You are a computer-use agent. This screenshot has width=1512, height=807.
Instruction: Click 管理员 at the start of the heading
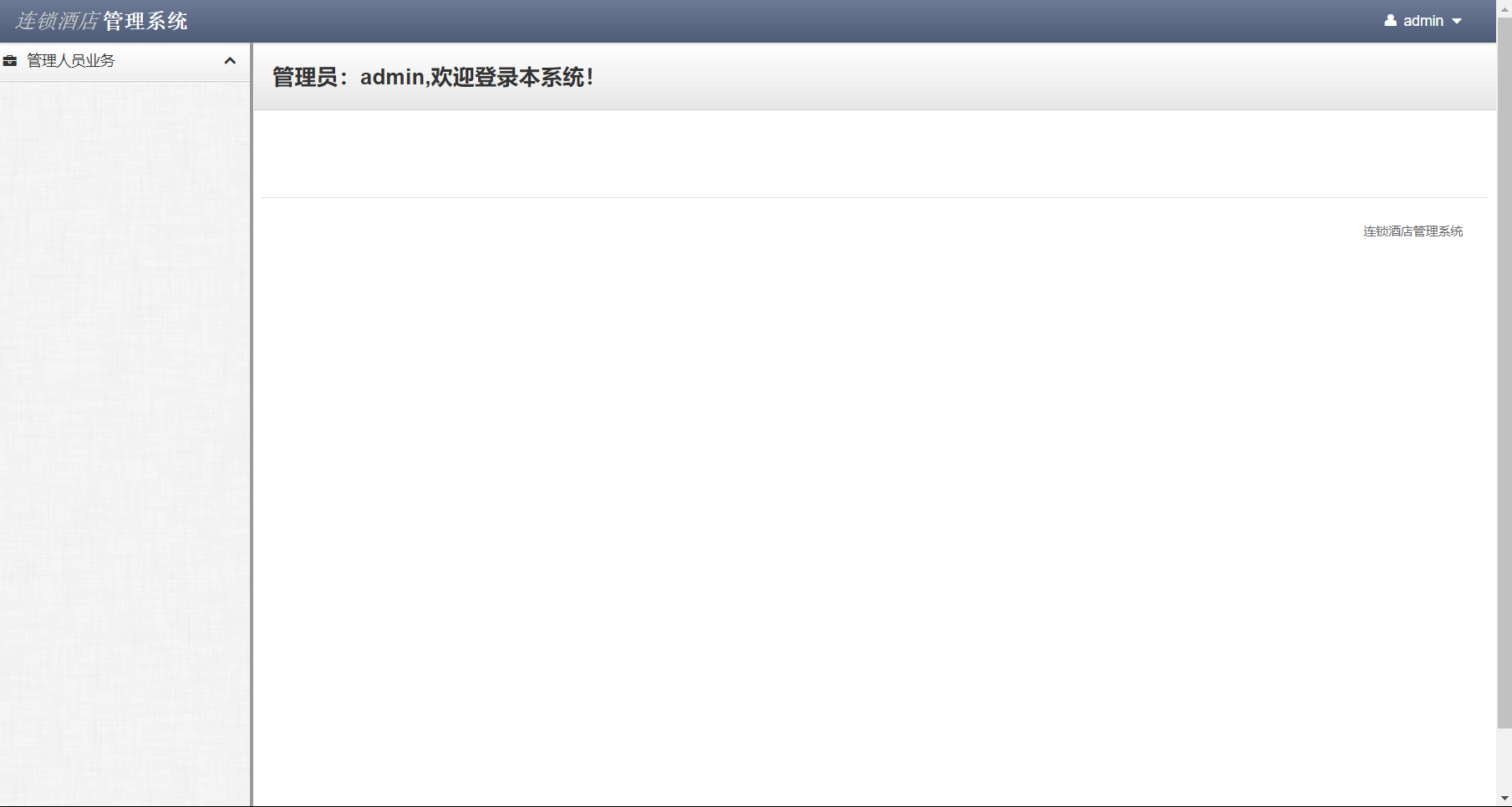click(305, 78)
